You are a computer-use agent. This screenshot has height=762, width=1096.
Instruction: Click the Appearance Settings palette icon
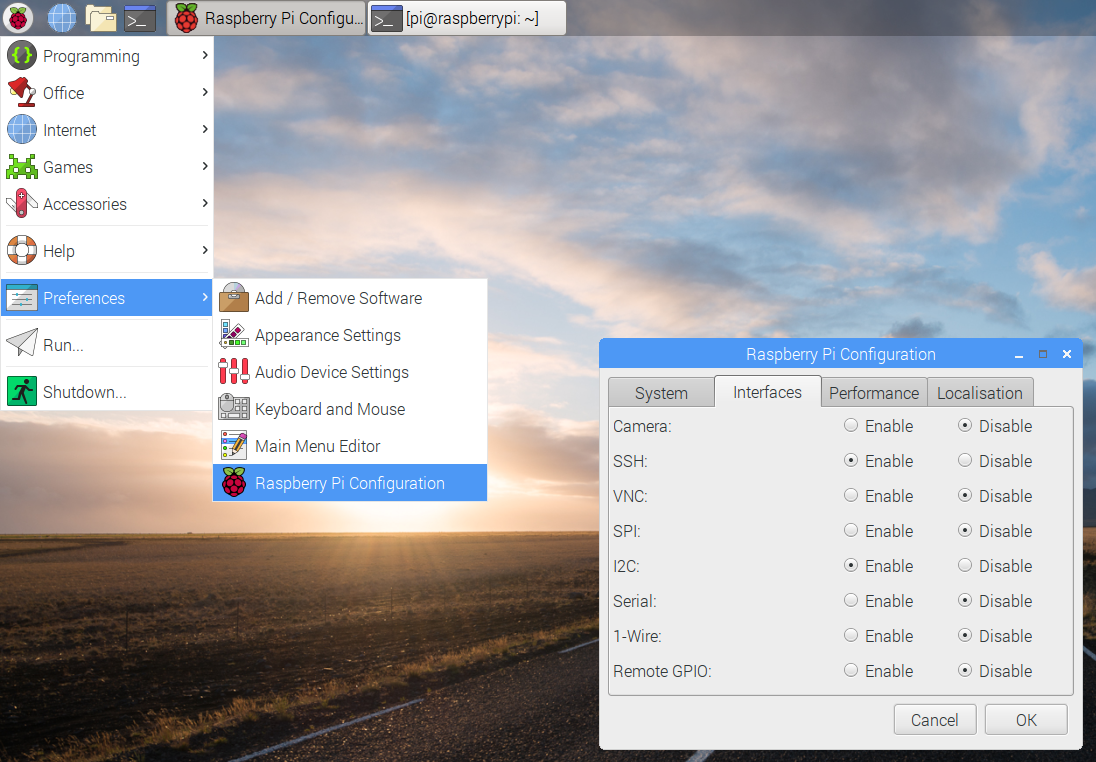point(233,334)
